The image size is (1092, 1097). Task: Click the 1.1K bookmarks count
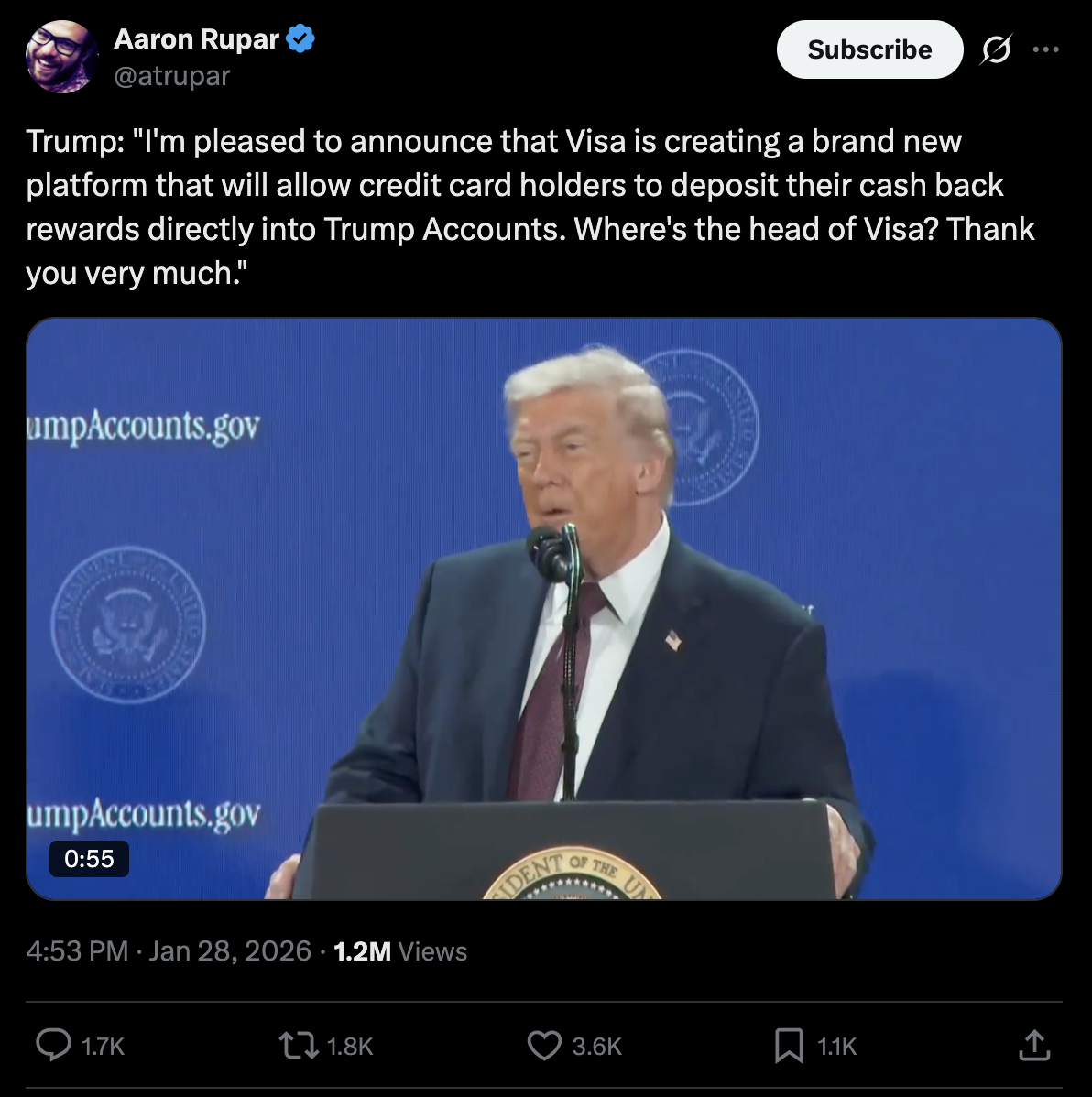(x=837, y=1046)
